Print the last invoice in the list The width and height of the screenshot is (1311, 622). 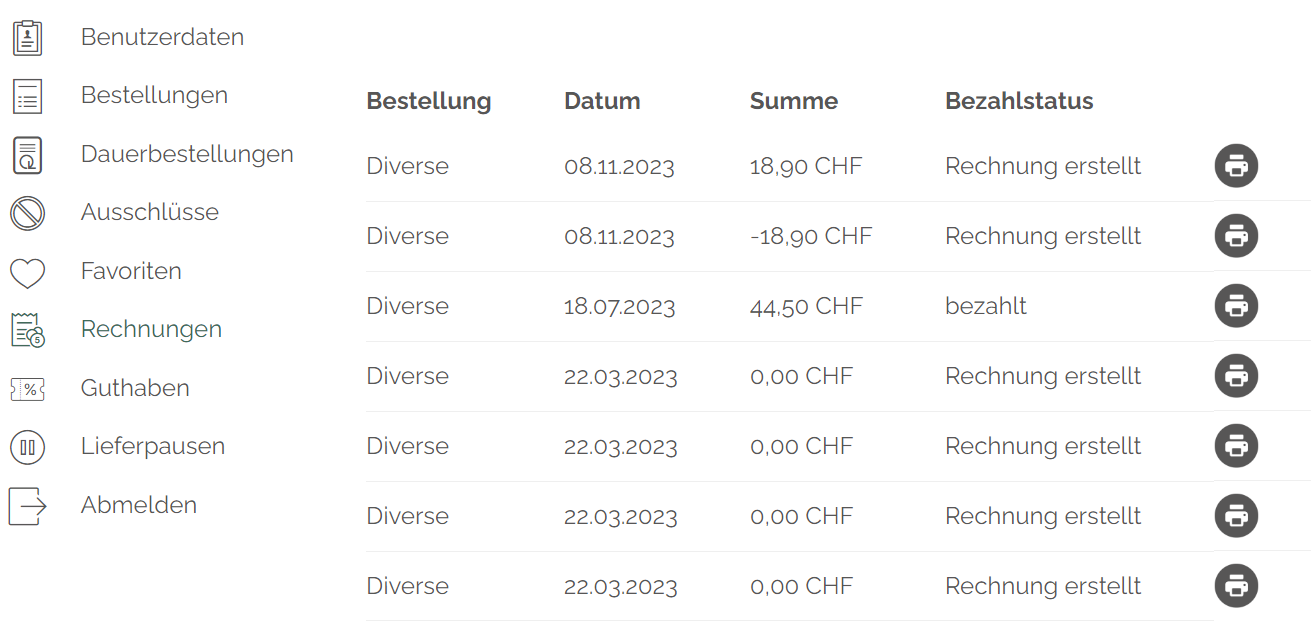(x=1236, y=586)
